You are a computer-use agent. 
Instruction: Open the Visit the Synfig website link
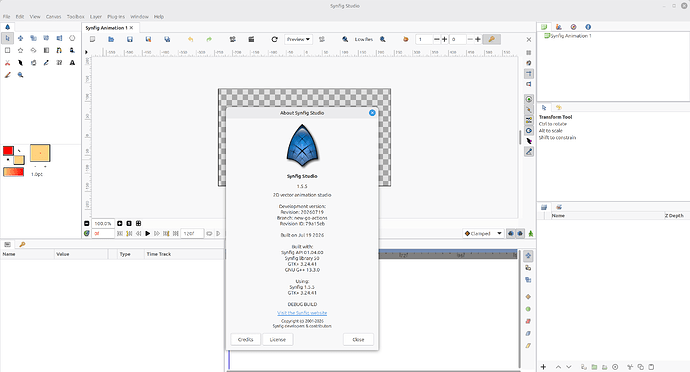[x=302, y=313]
